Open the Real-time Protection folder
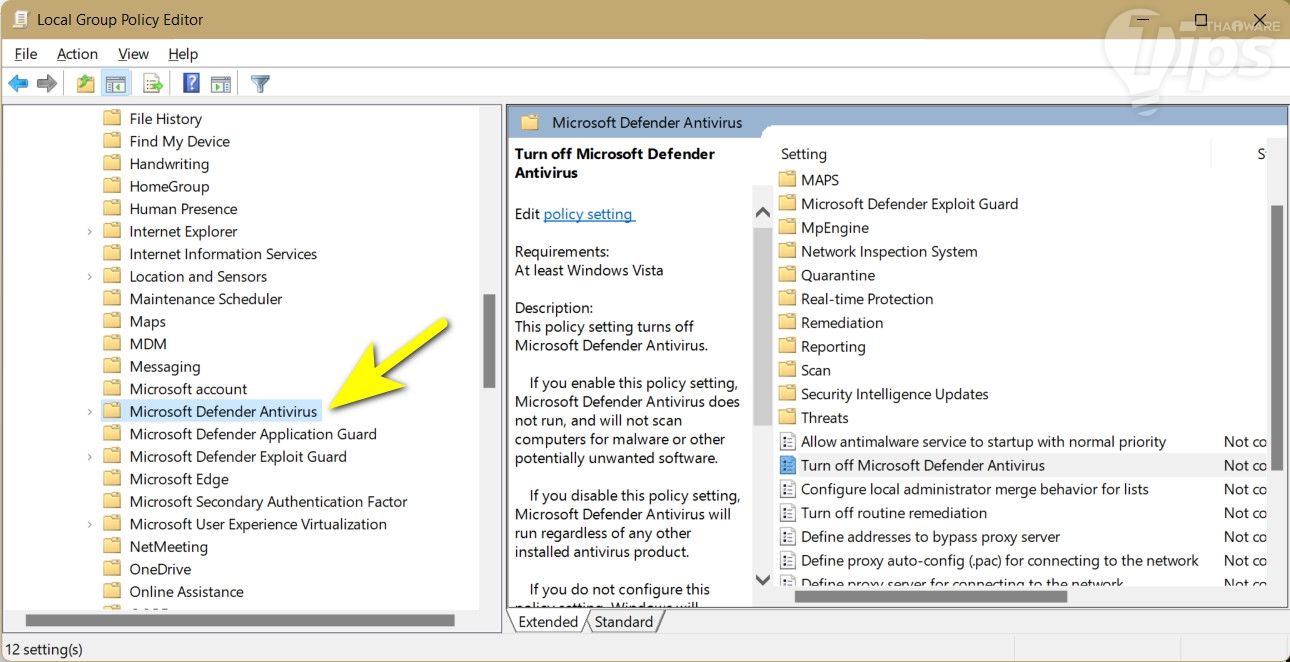Screen dimensions: 1290x662 point(867,299)
